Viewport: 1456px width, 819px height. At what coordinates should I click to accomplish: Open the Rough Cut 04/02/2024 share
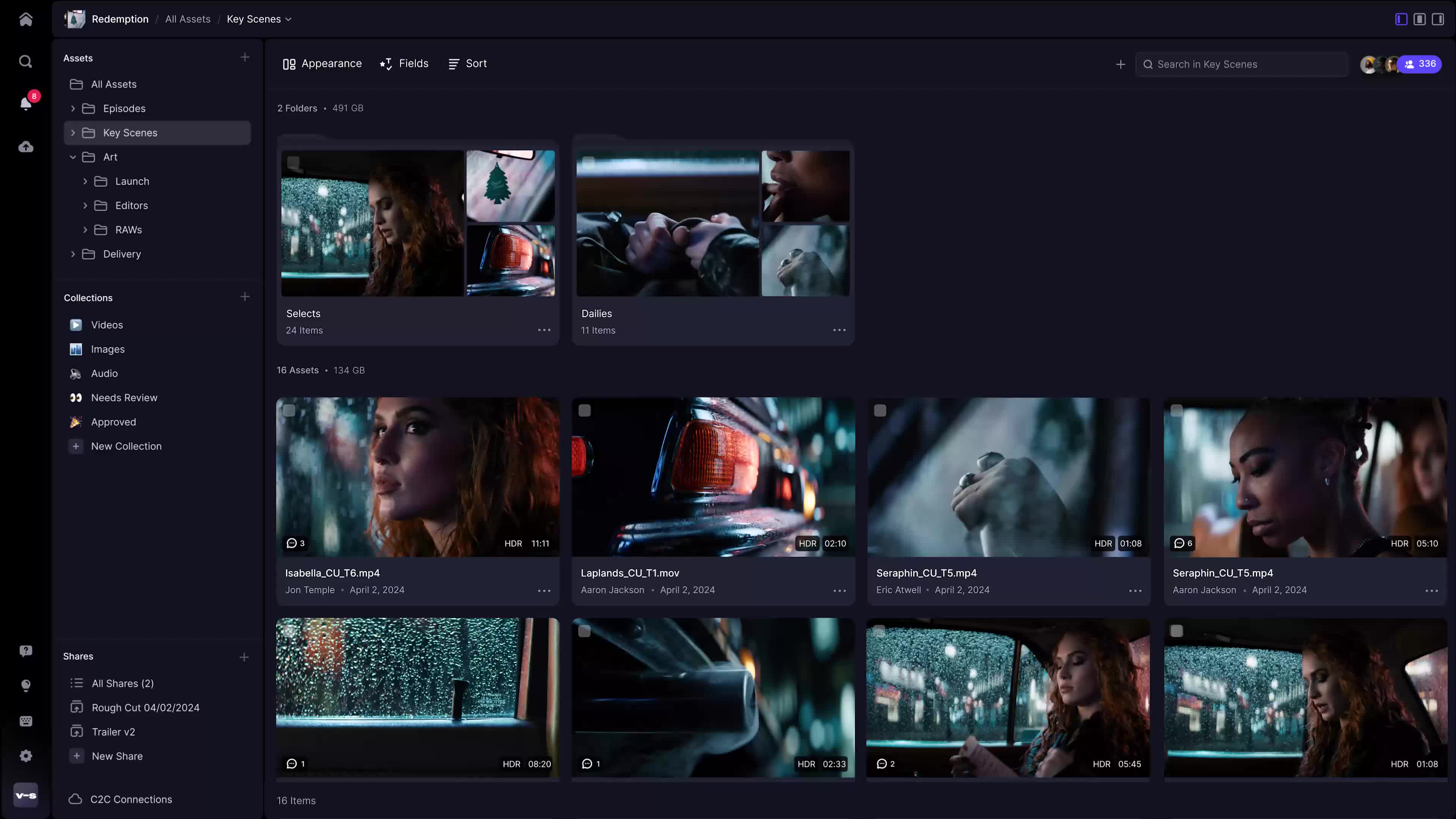click(x=145, y=708)
